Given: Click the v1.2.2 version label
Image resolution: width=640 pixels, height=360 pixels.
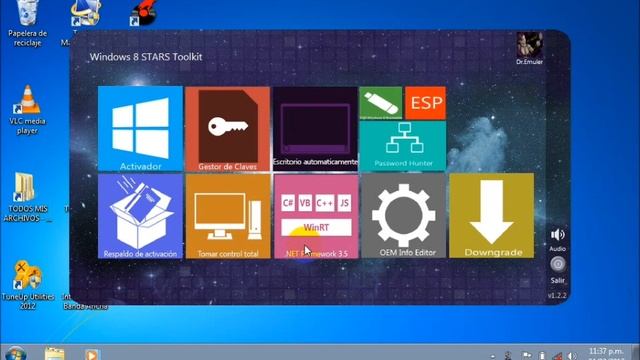Looking at the screenshot, I should tap(557, 295).
